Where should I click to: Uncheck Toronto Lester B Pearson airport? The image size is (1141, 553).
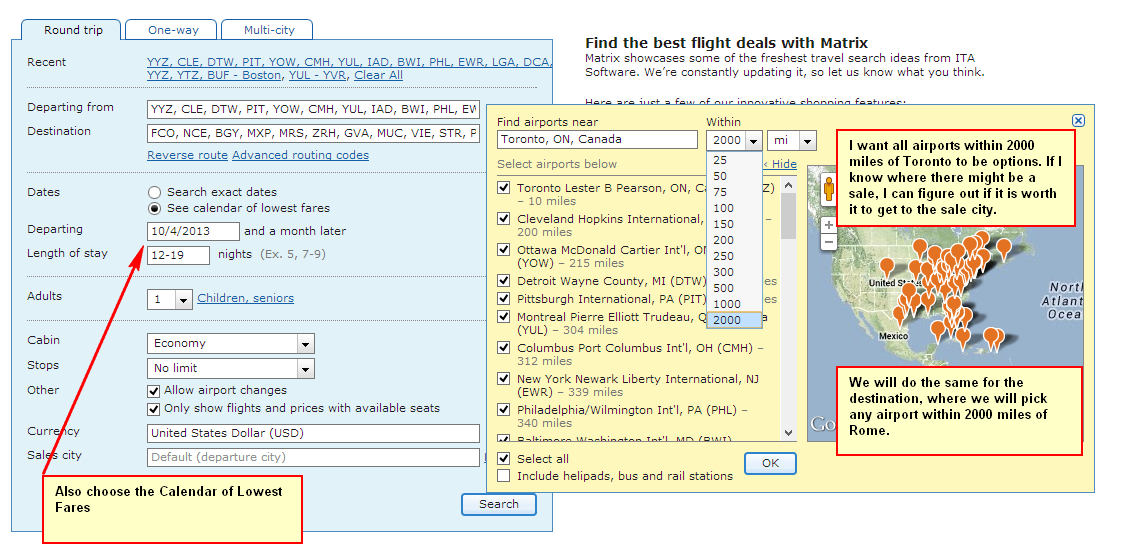pos(503,187)
